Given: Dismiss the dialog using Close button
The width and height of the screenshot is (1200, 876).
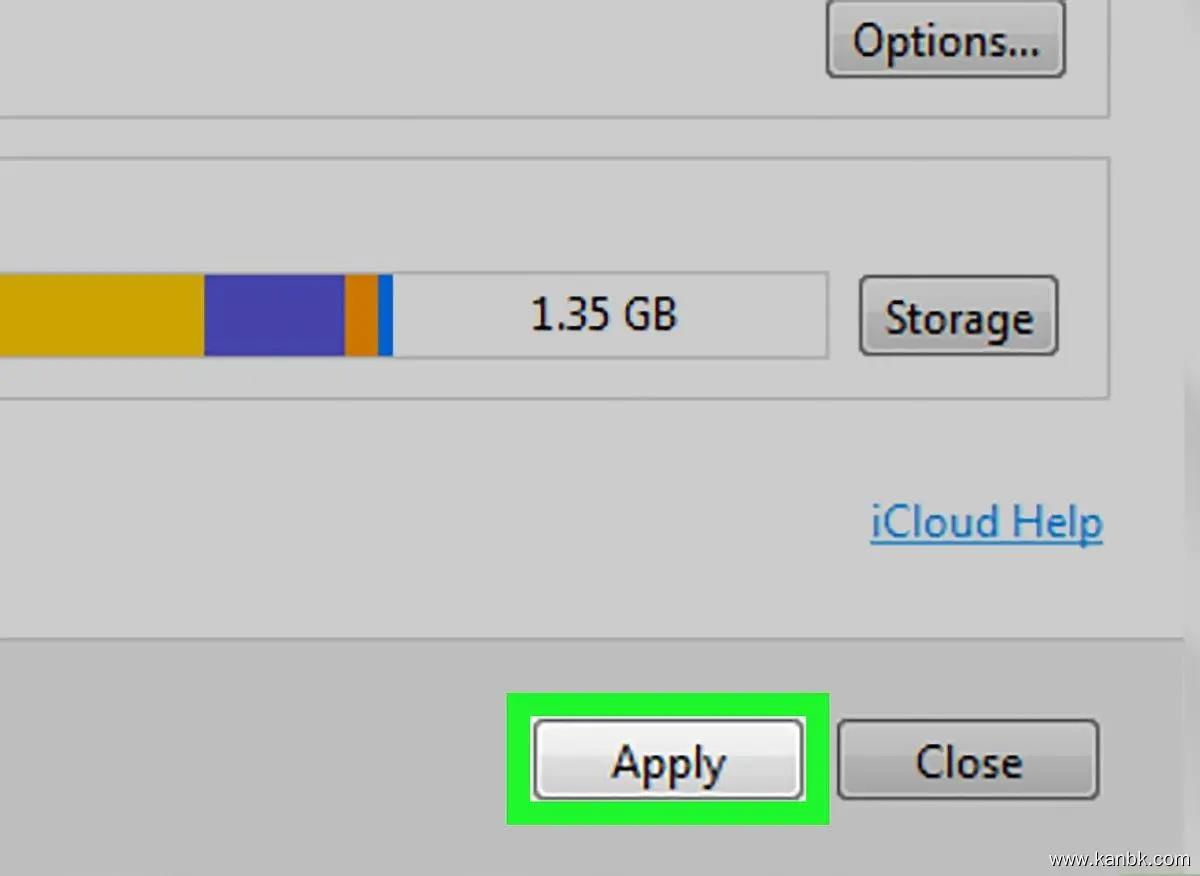Looking at the screenshot, I should [967, 761].
